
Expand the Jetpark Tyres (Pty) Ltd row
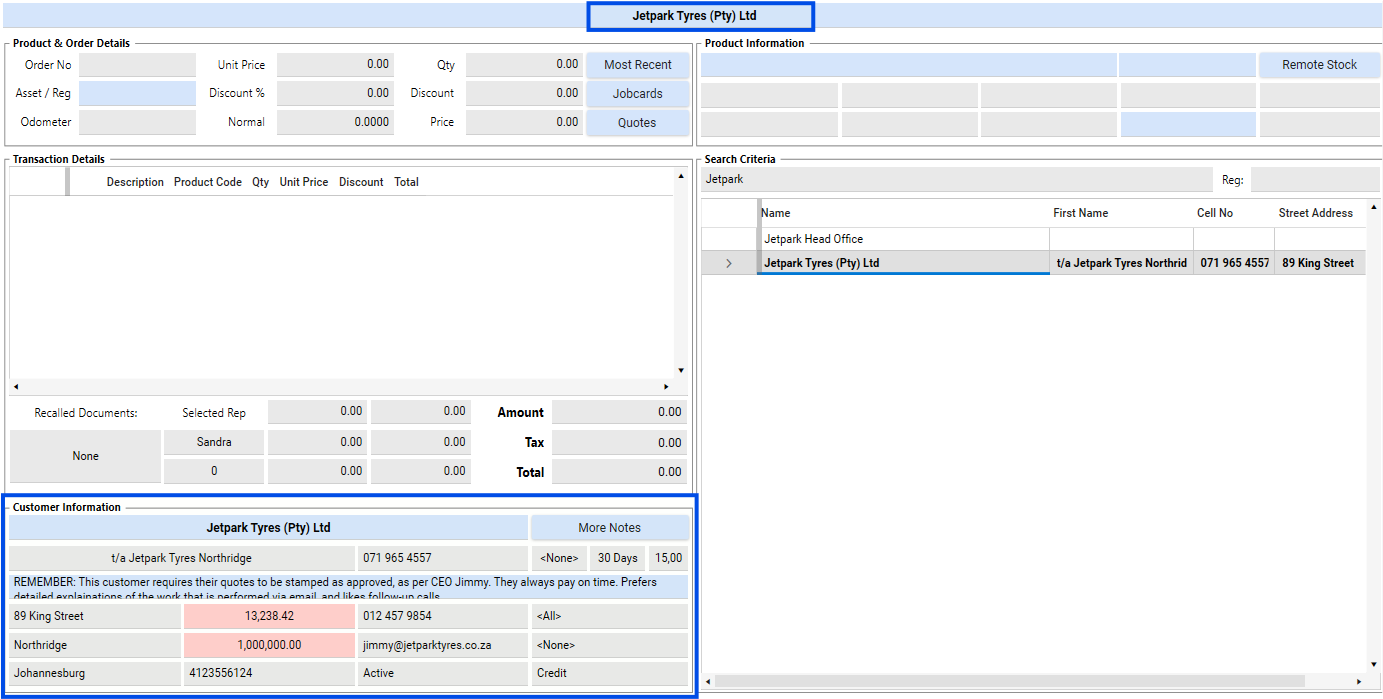pos(729,263)
